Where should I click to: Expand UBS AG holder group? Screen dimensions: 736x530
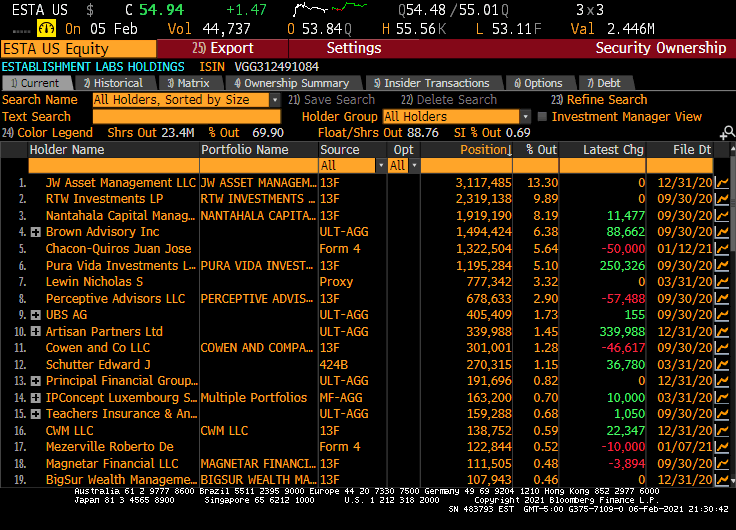pyautogui.click(x=36, y=315)
